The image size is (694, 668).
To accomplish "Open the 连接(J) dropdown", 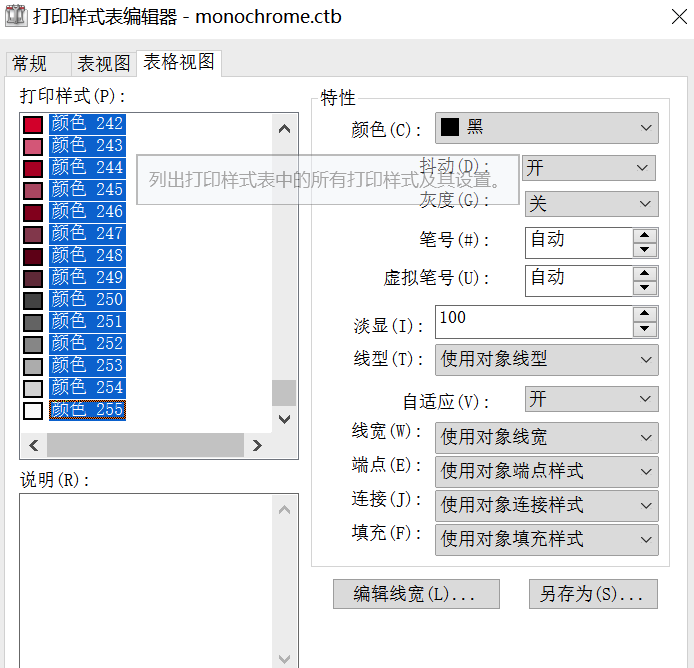I will point(547,506).
